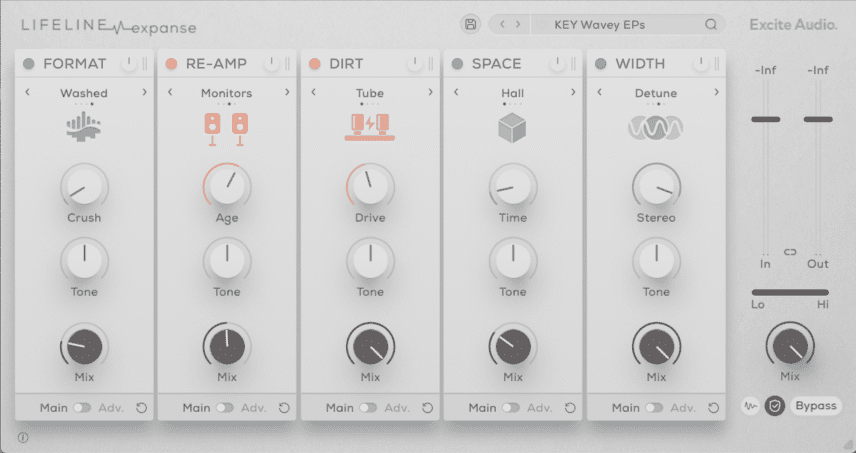
Task: Click the Crush knob in FORMAT
Action: [84, 187]
